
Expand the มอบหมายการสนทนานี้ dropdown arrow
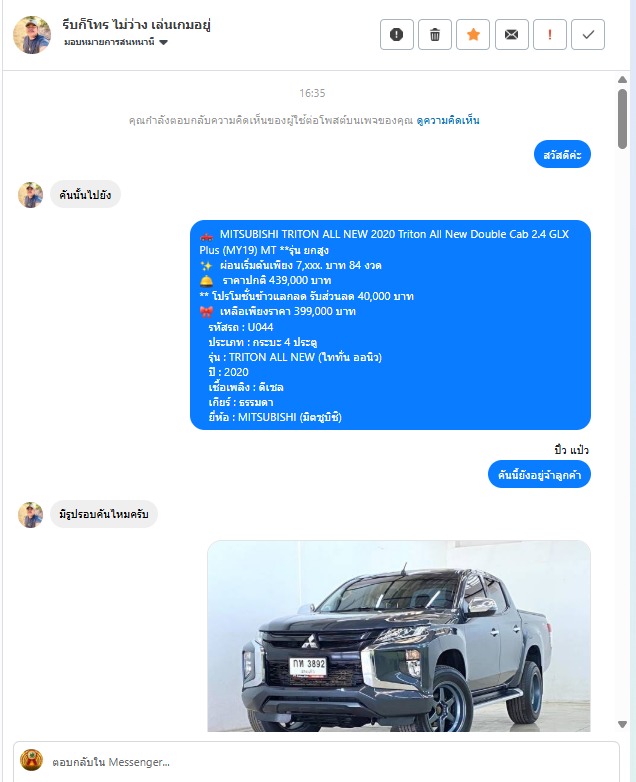(x=163, y=42)
